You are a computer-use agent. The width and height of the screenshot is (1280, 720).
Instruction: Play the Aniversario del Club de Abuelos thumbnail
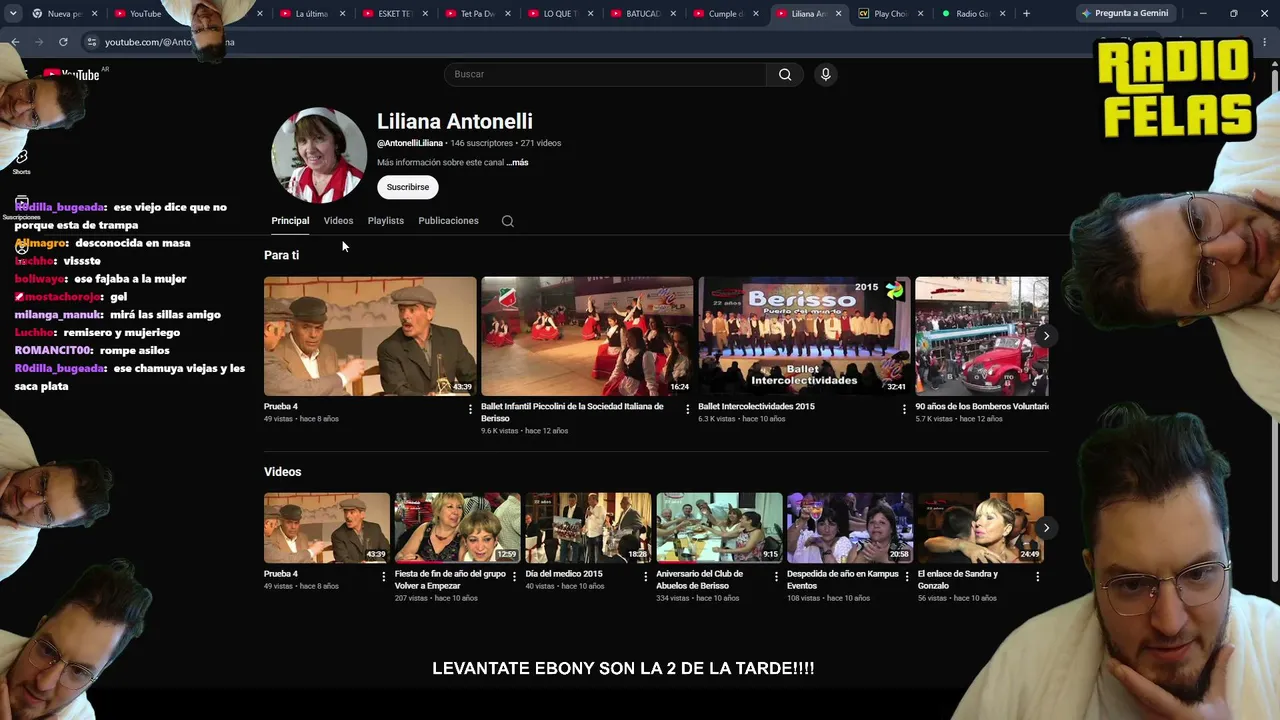click(719, 528)
